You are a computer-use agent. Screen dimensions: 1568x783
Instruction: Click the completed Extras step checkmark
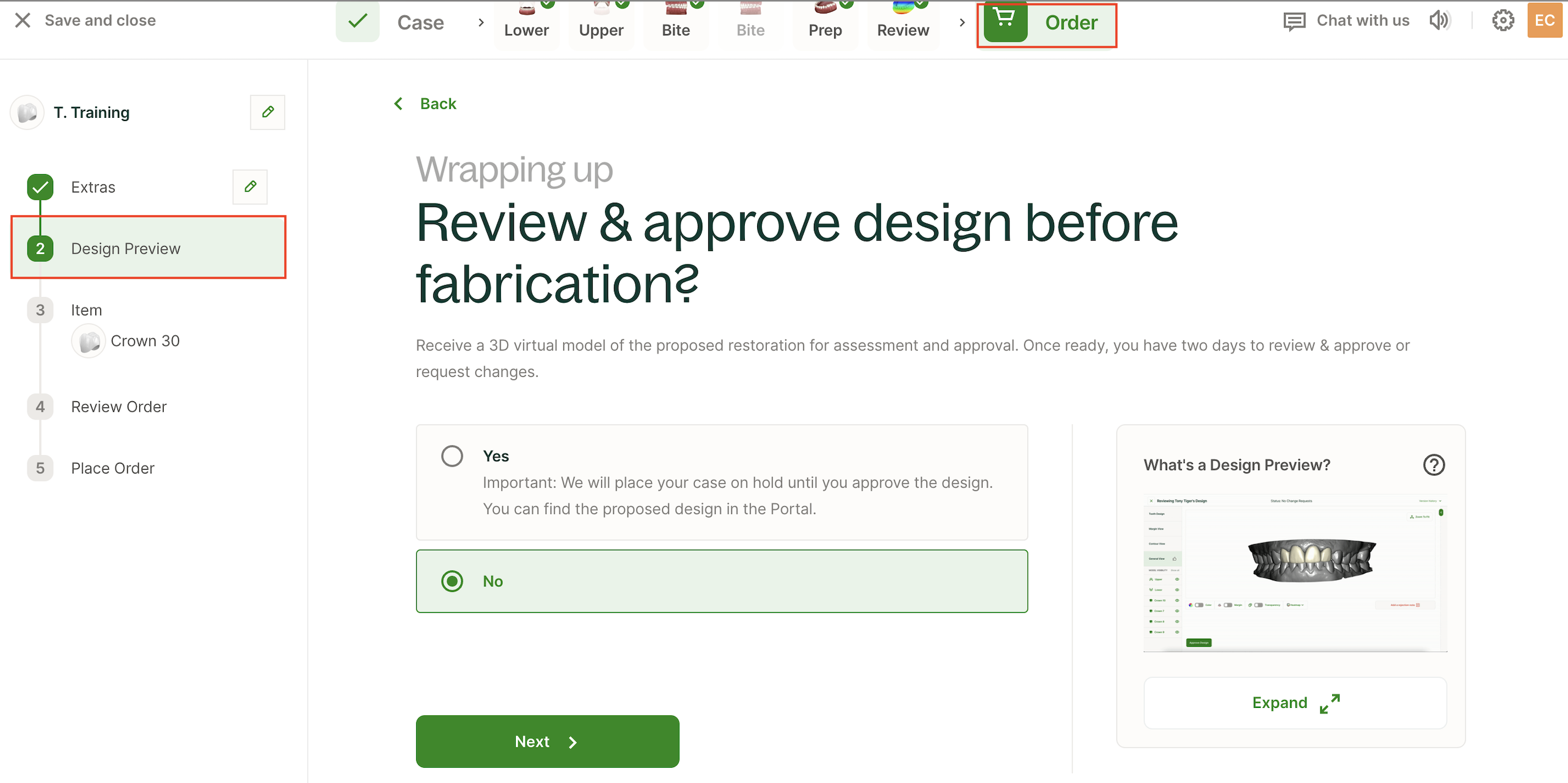(x=40, y=187)
